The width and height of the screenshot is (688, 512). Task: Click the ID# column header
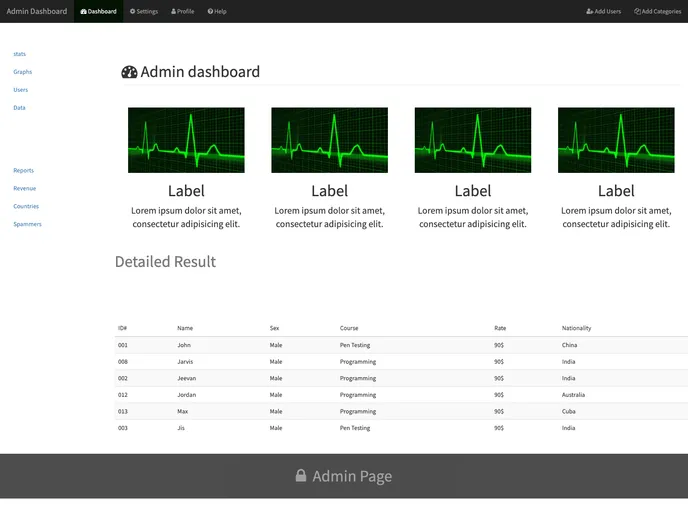pos(122,328)
